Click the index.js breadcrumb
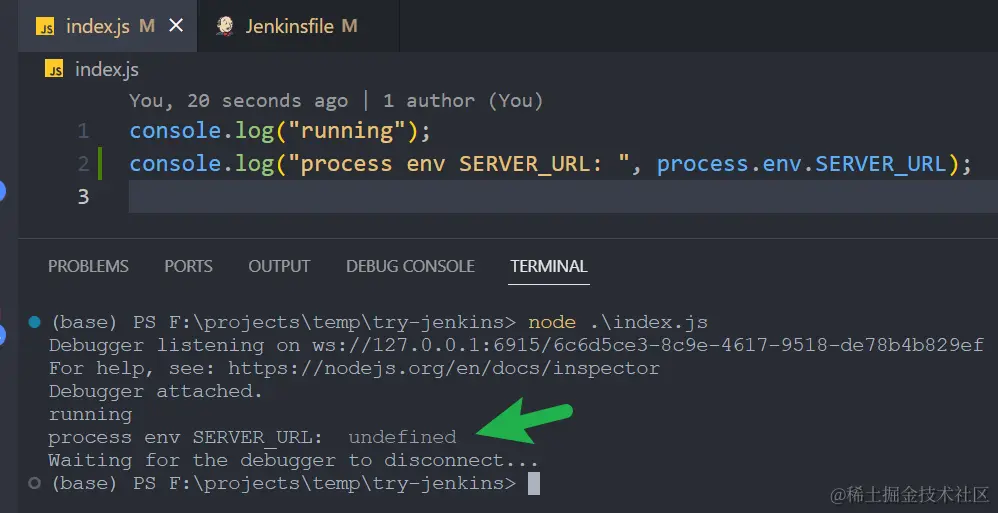Screen dimensions: 998x513 [x=106, y=69]
